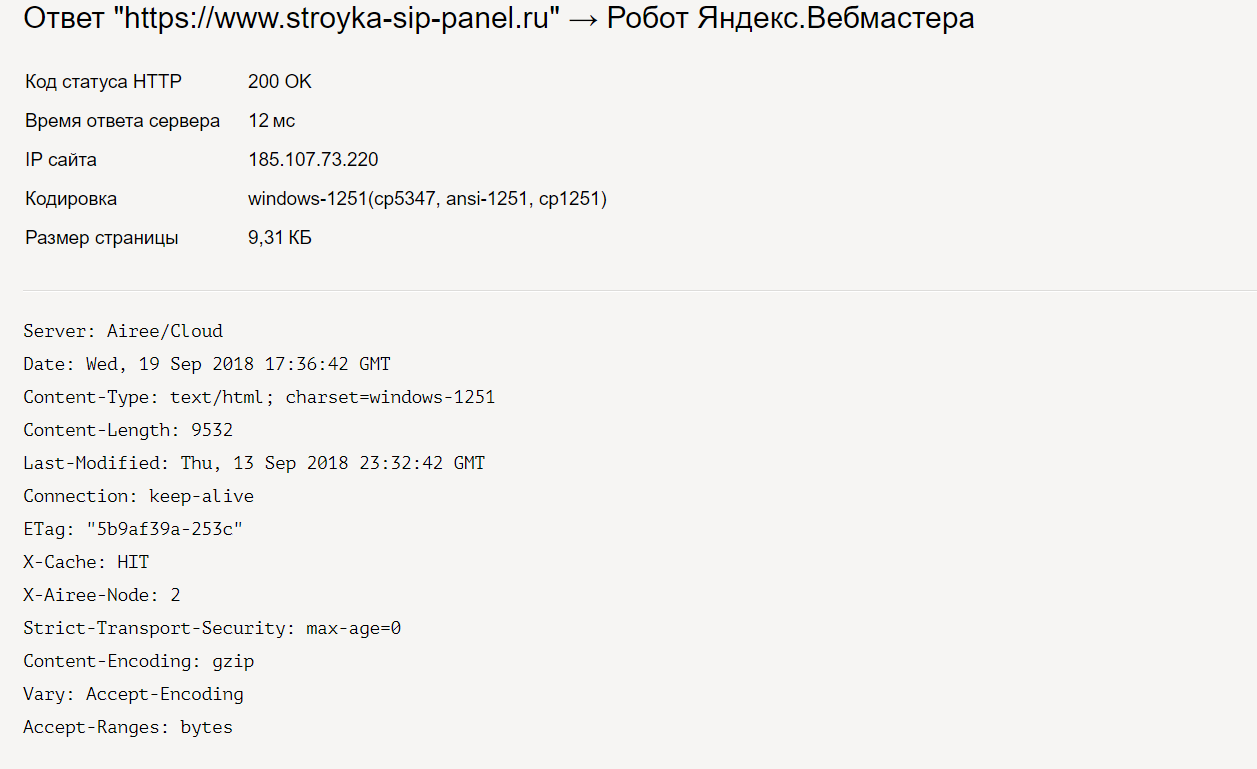
Task: Click the "Кодировка" label
Action: 71,199
